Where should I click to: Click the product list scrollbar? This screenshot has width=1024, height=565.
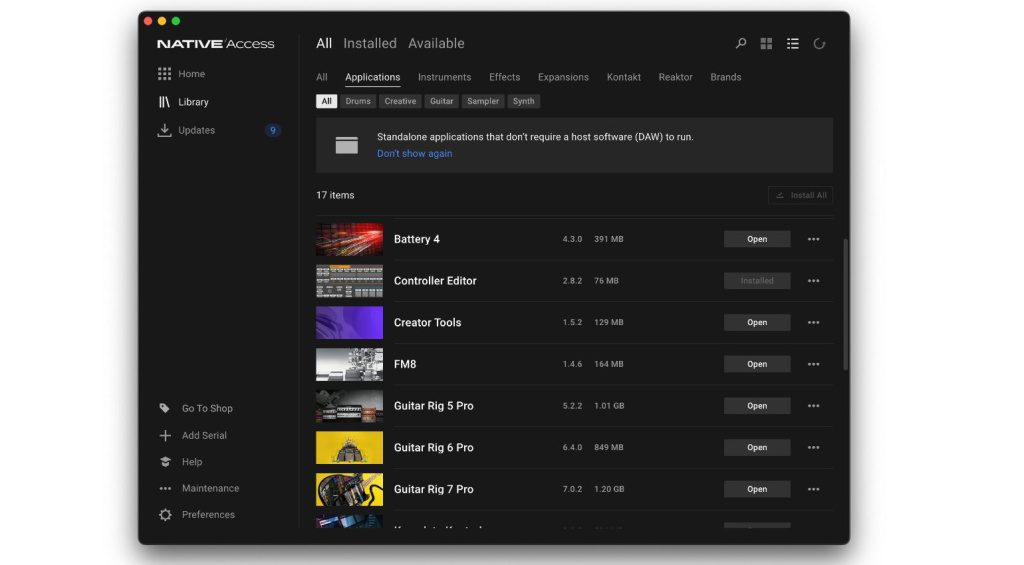coord(846,304)
